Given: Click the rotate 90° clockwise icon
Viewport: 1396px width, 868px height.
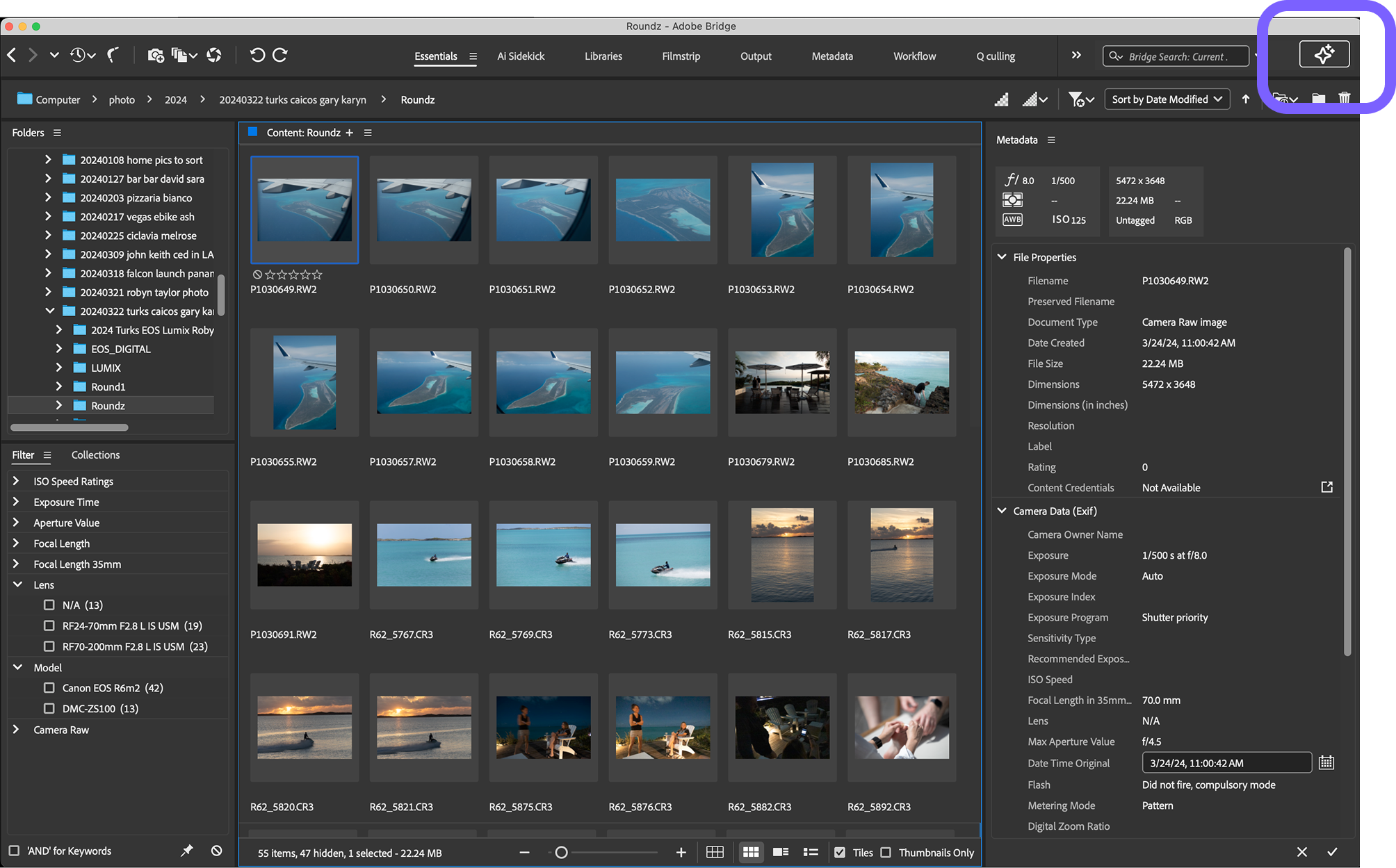Looking at the screenshot, I should pos(280,55).
